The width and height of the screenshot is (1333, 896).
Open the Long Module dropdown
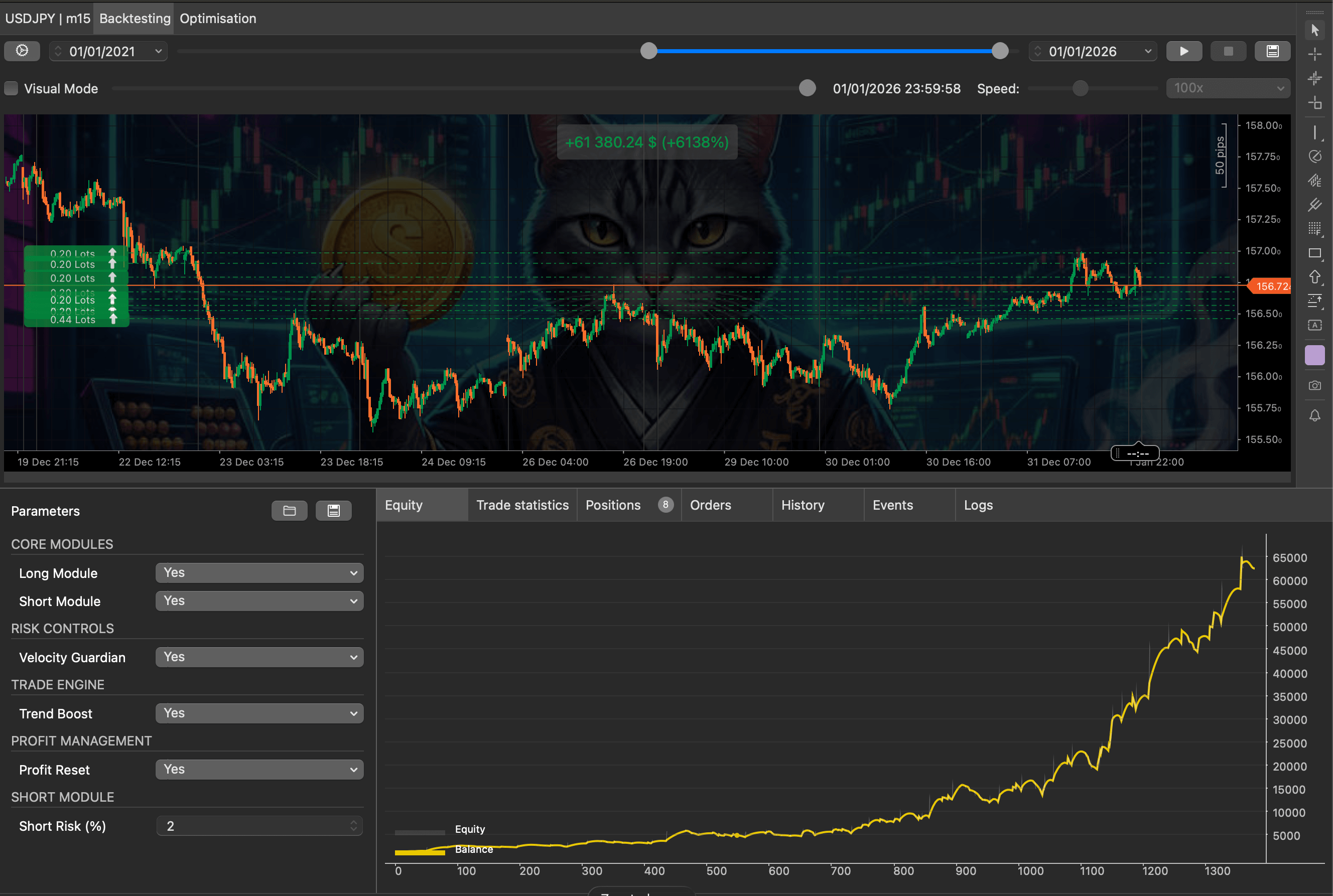tap(259, 572)
